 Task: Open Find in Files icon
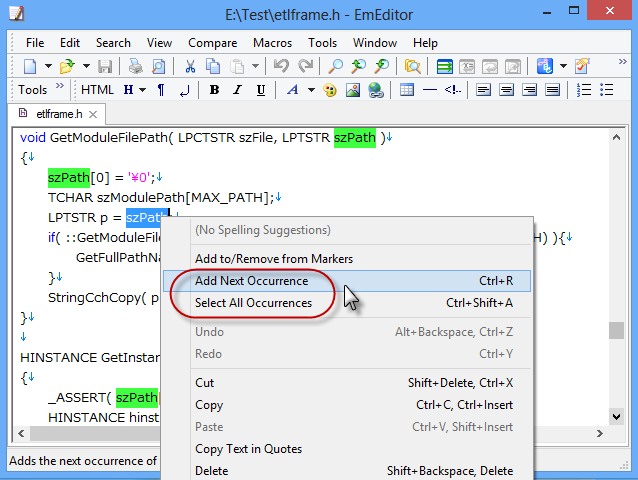coord(412,66)
